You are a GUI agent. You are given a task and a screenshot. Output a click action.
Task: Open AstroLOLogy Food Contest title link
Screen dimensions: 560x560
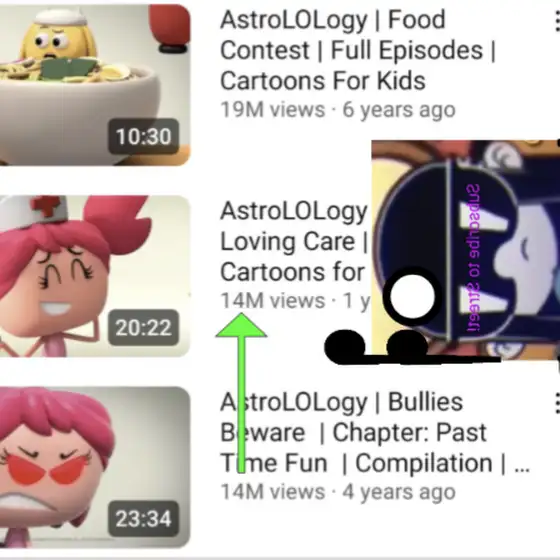(x=358, y=50)
